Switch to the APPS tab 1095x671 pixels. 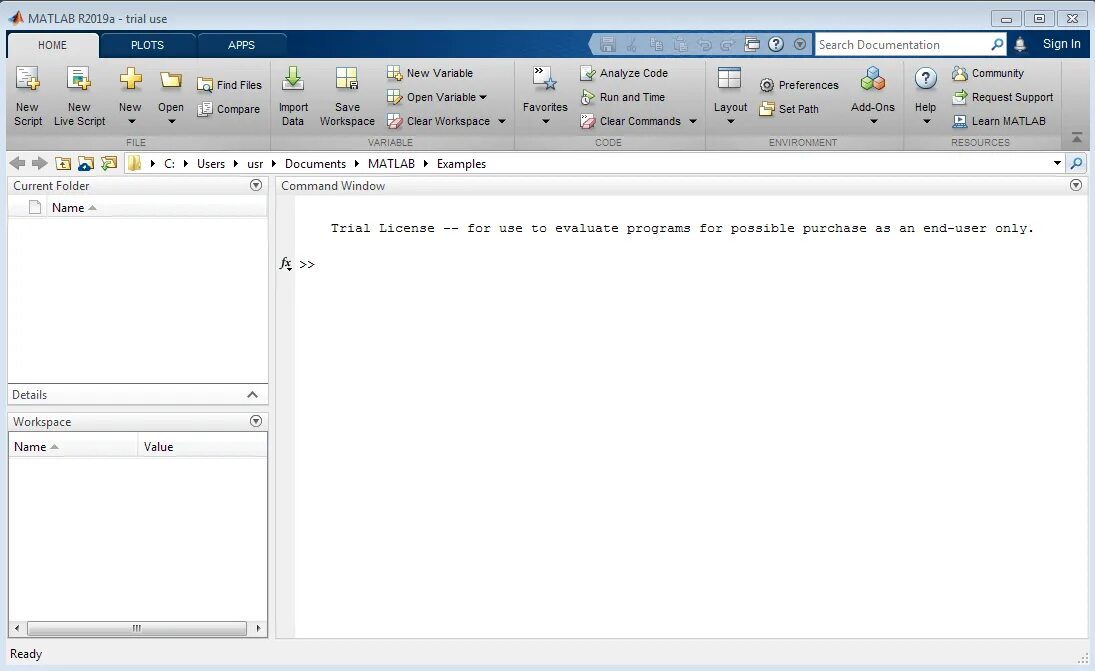(x=242, y=45)
